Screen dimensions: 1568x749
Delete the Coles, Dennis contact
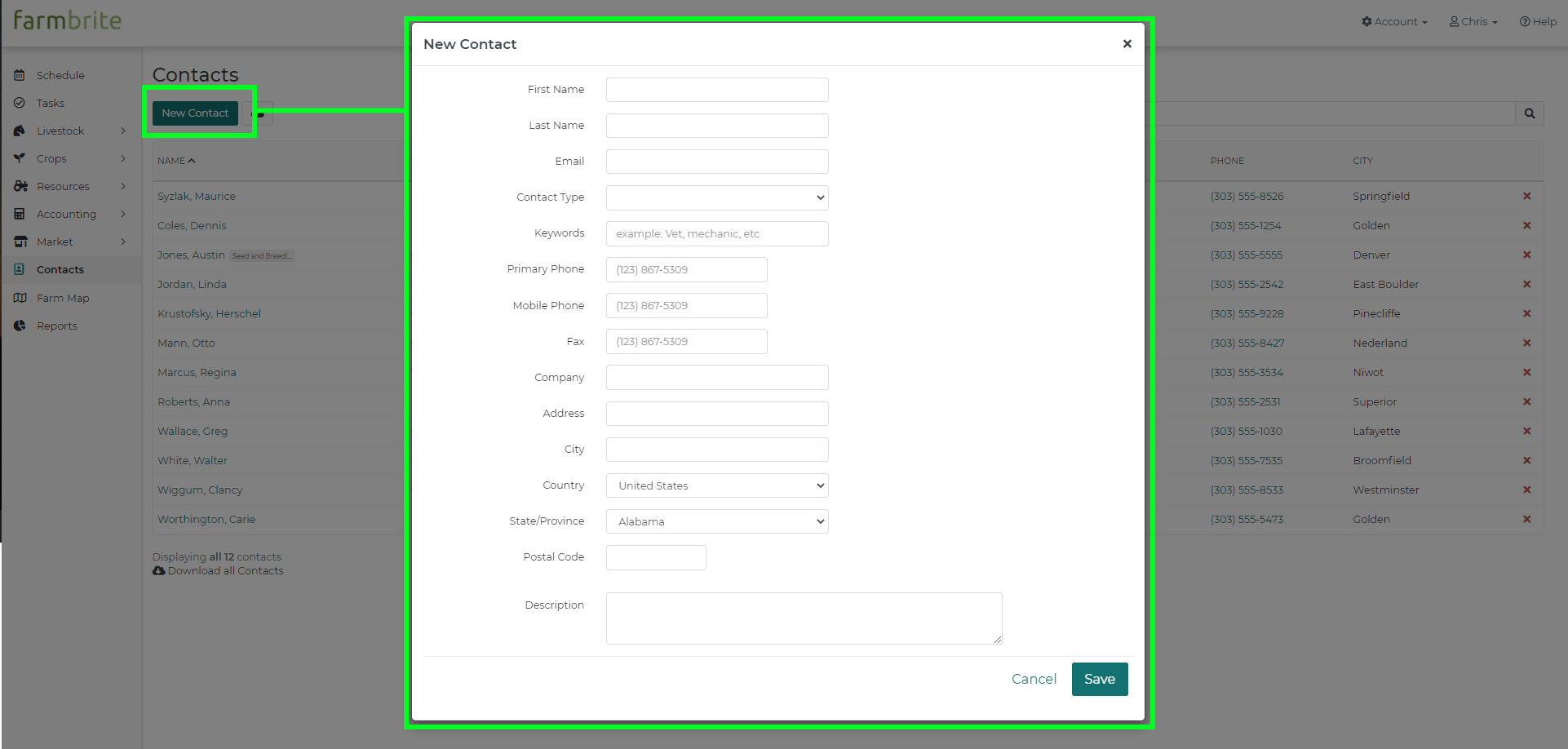(1526, 225)
